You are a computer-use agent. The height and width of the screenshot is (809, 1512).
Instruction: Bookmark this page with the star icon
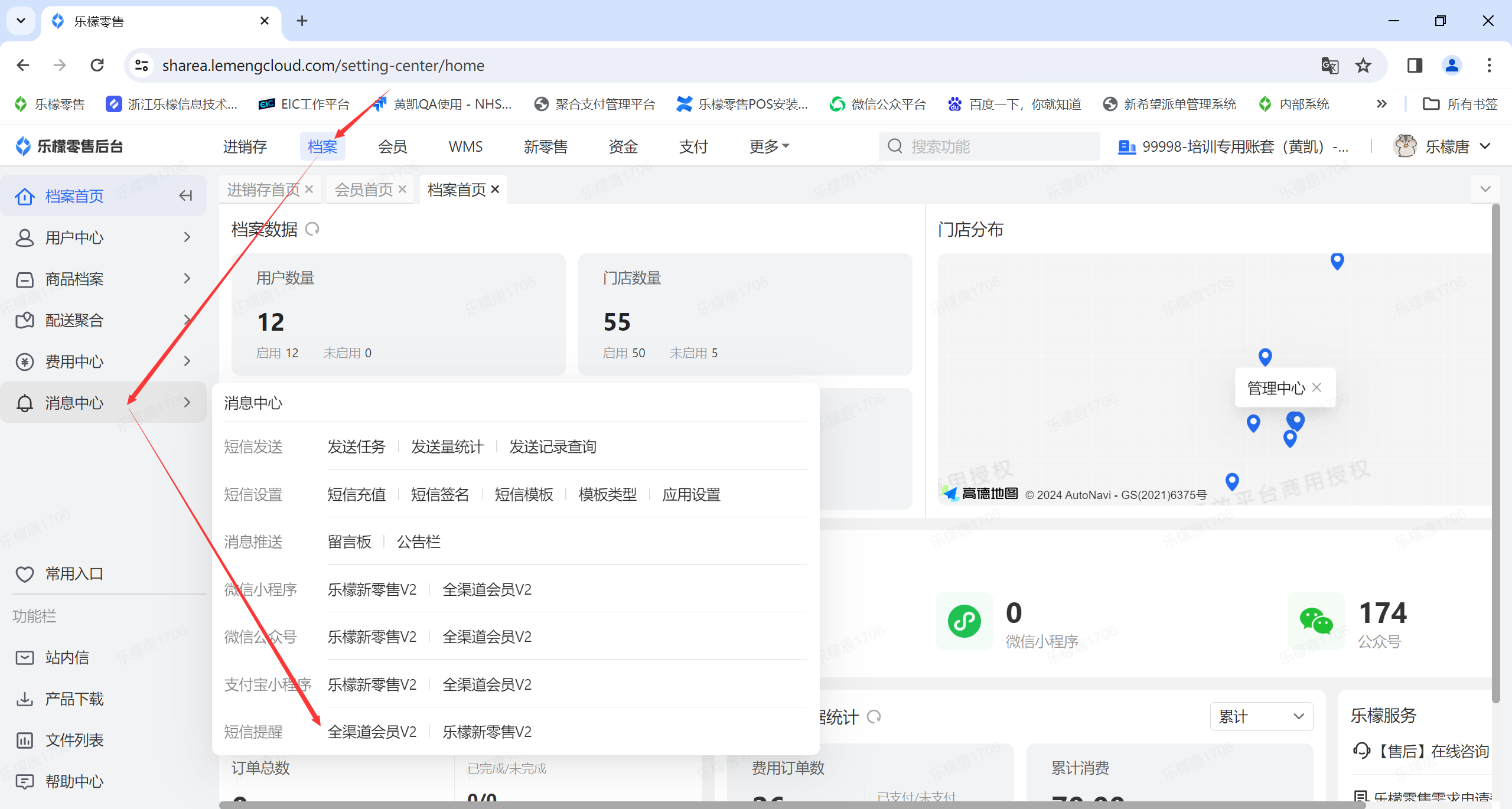(x=1363, y=65)
